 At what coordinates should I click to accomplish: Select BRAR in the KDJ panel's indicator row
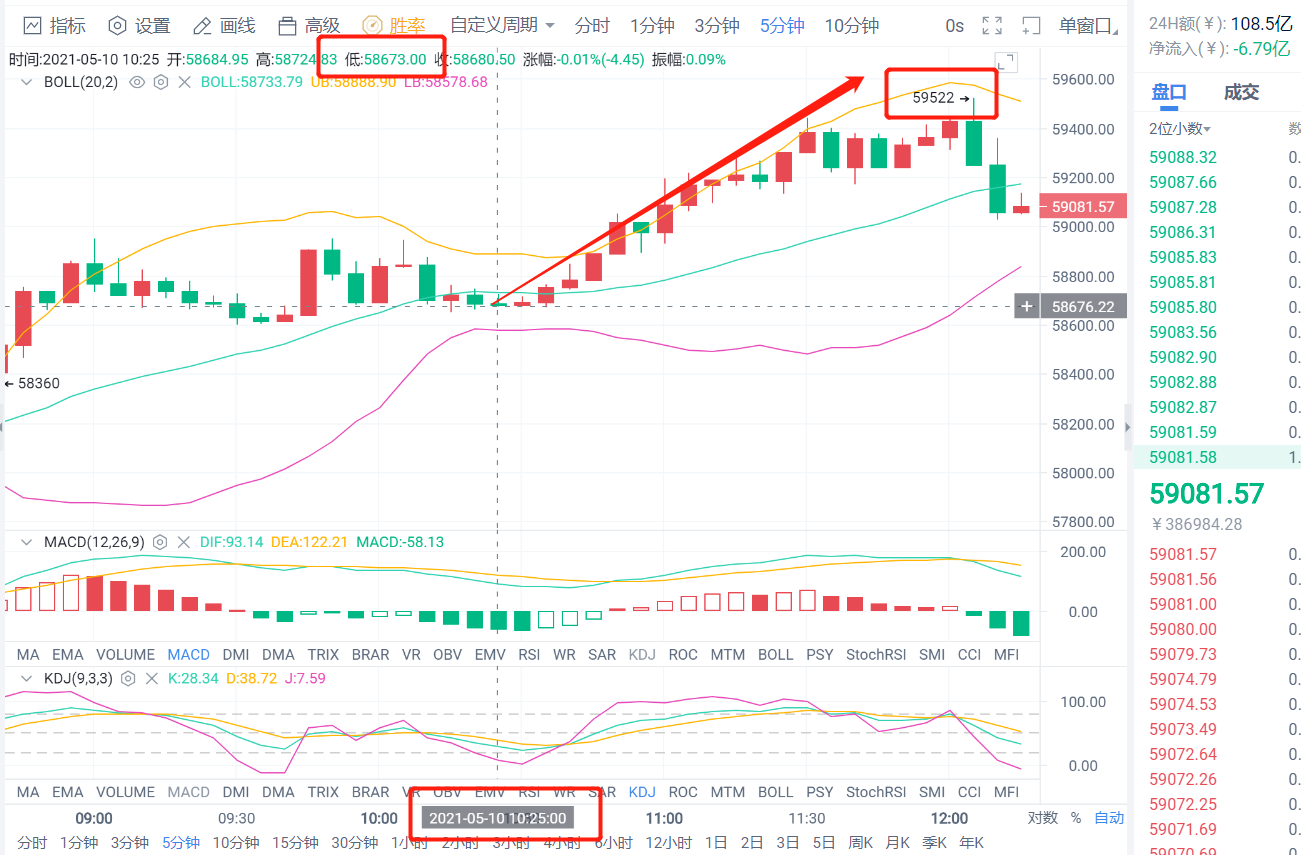[371, 792]
